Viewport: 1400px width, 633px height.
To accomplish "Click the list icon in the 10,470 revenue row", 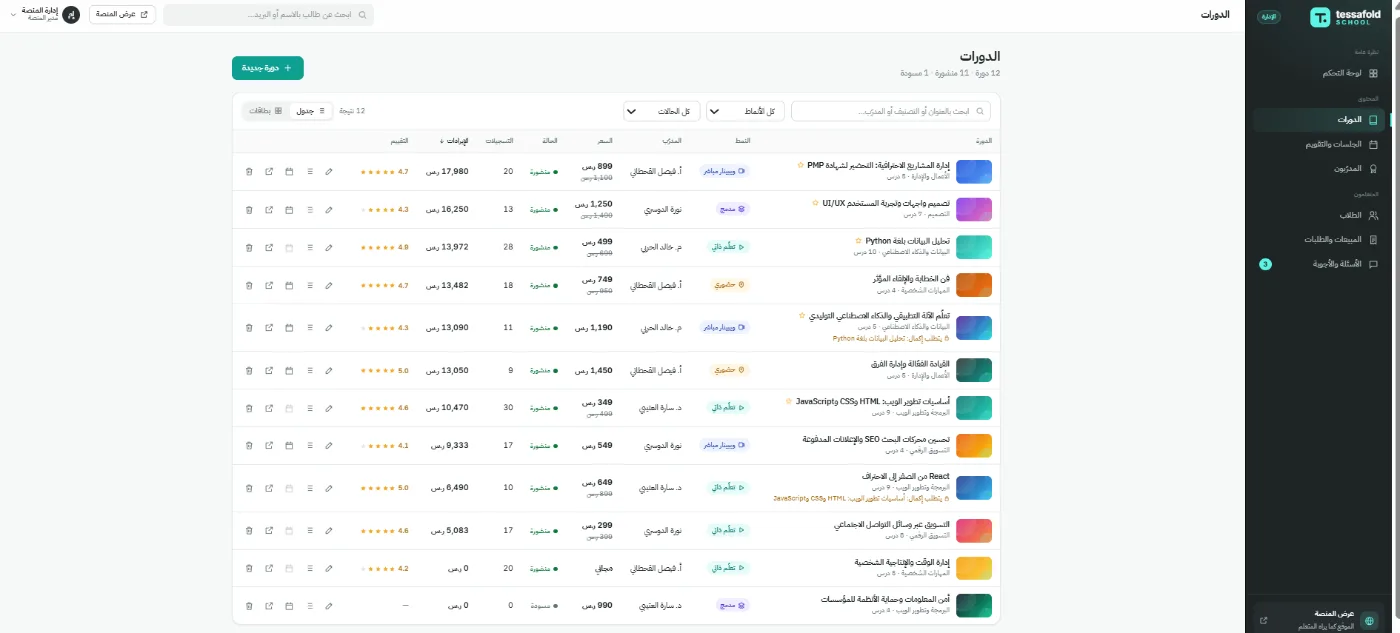I will [x=309, y=408].
